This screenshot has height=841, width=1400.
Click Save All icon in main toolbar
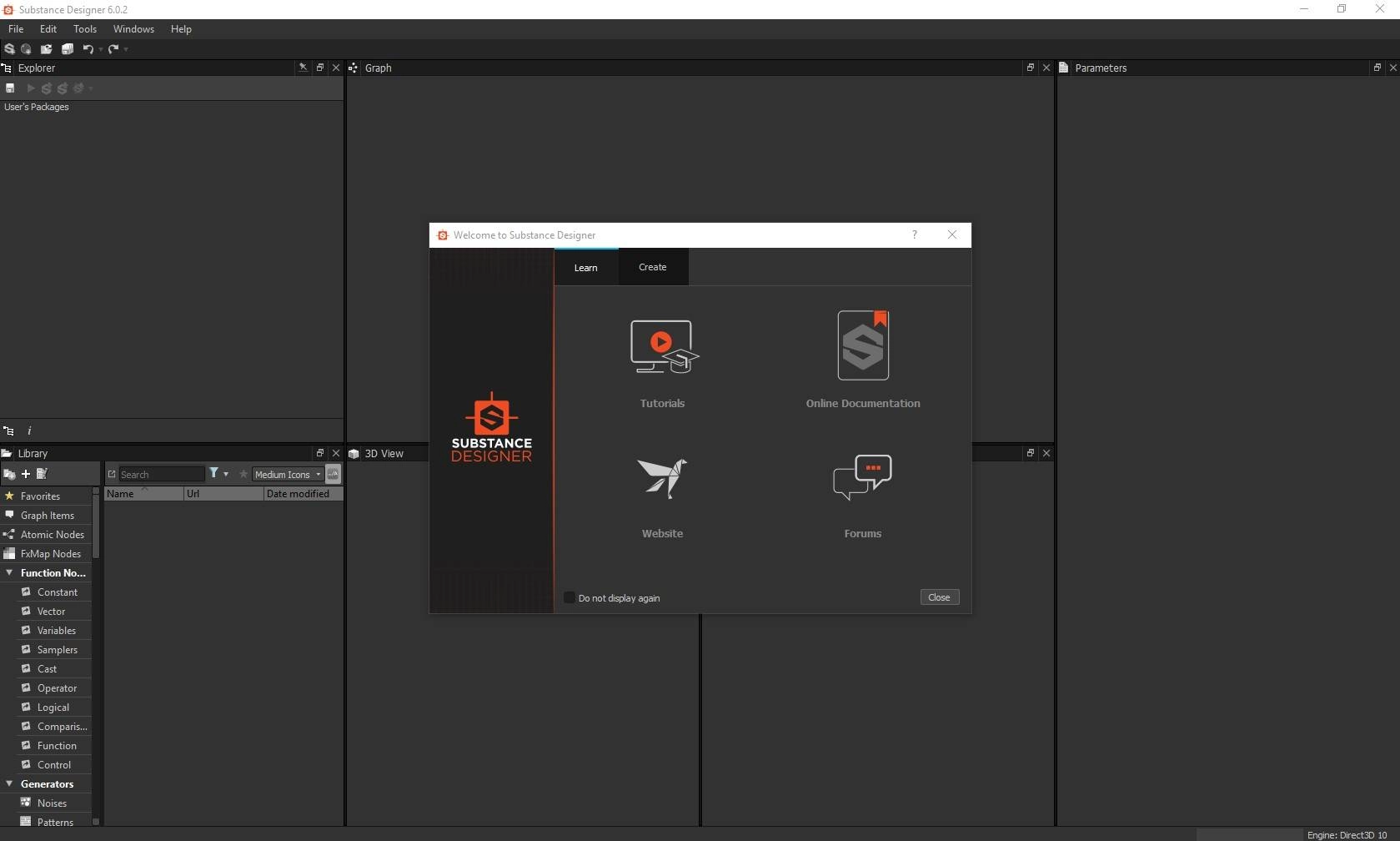pos(68,49)
